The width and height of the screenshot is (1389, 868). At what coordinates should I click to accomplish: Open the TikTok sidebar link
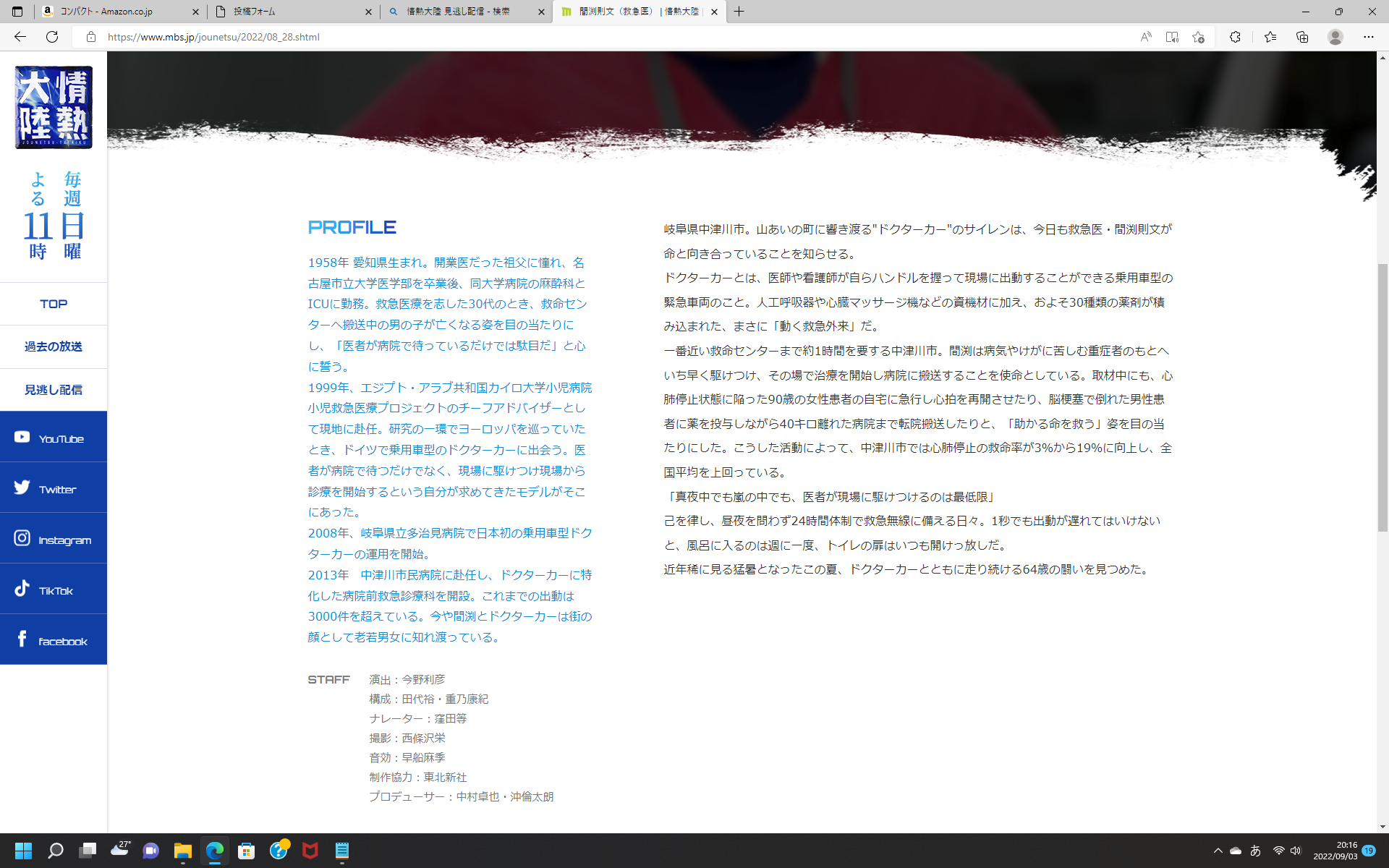(x=54, y=589)
